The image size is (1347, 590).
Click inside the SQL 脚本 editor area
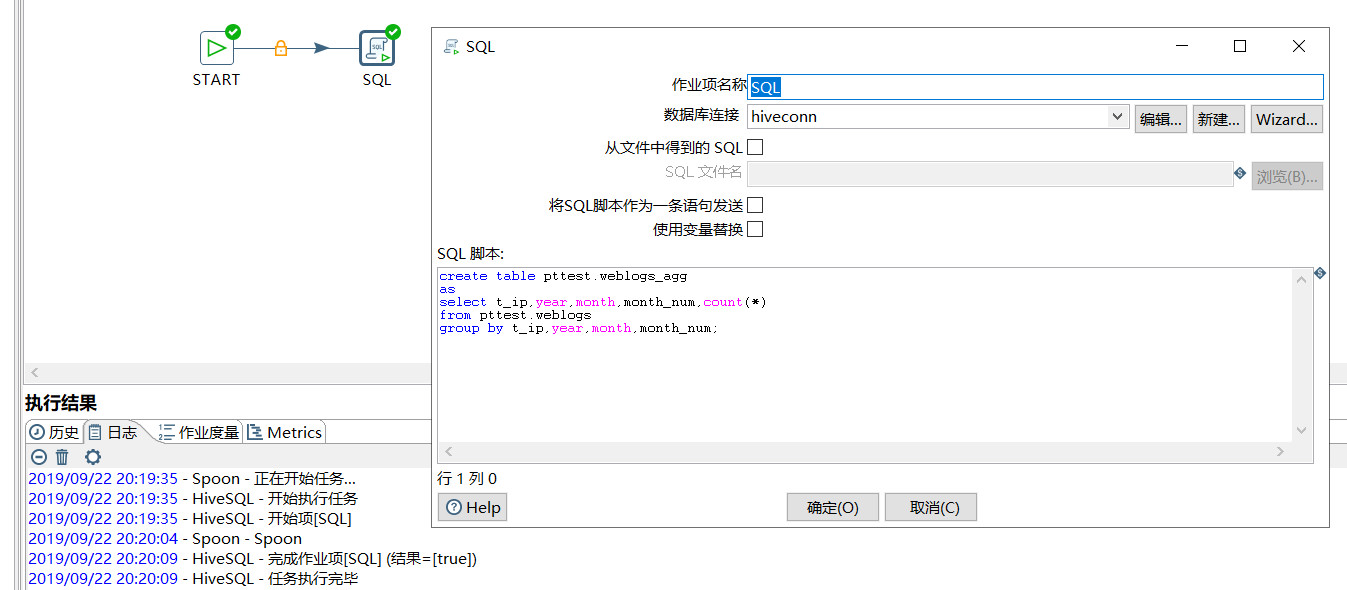[x=864, y=355]
